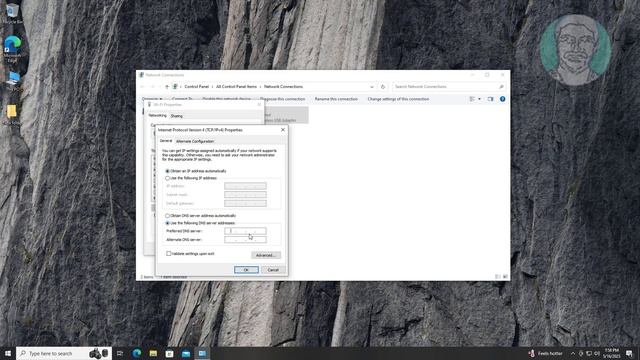
Task: Toggle the preview pane icon
Action: coord(490,99)
